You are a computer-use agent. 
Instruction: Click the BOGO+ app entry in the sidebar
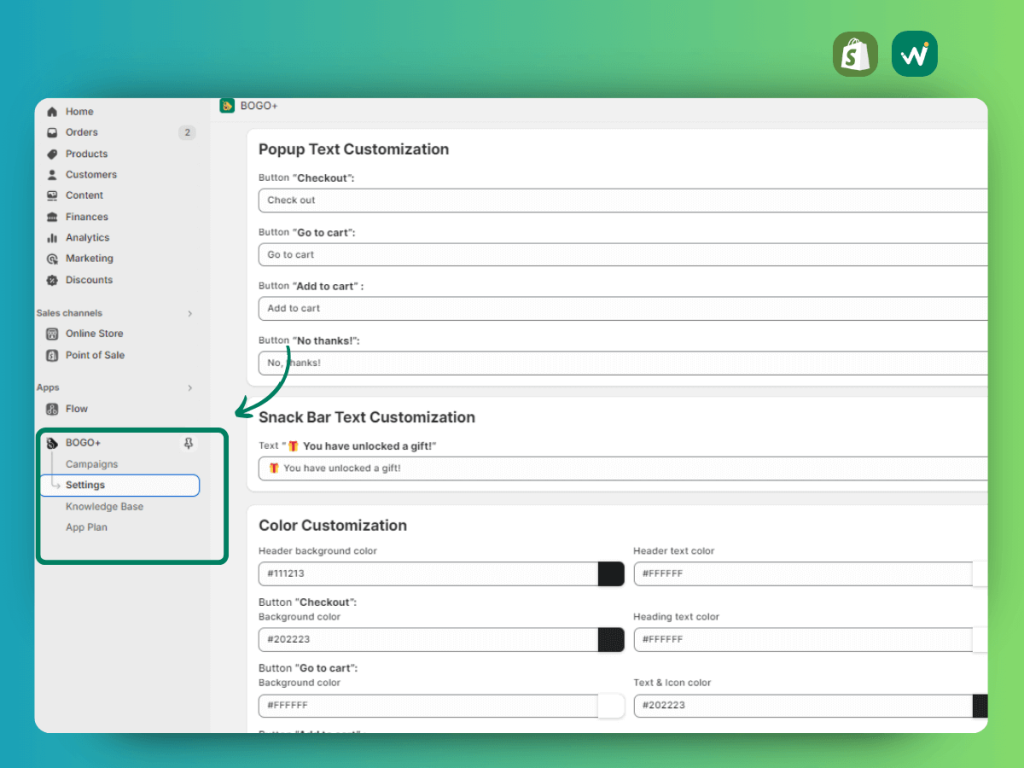pos(83,443)
